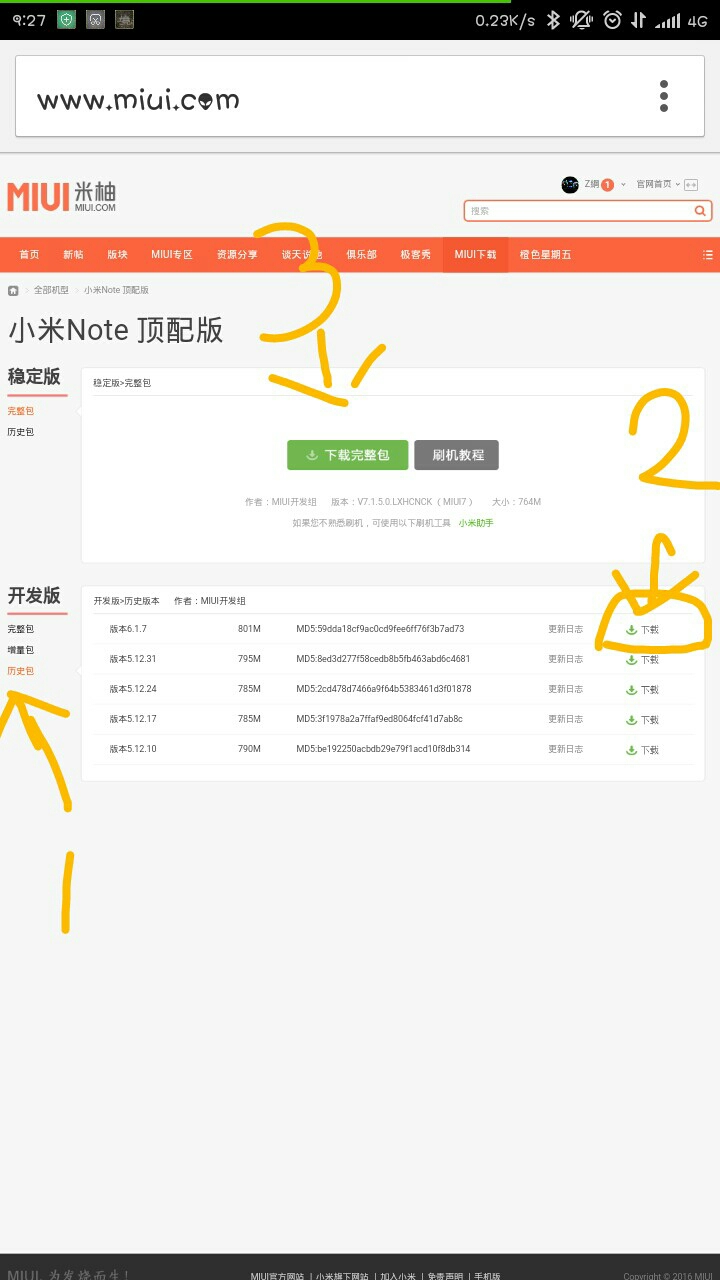
Task: Click the 版本6.1.7 text
Action: pos(128,629)
